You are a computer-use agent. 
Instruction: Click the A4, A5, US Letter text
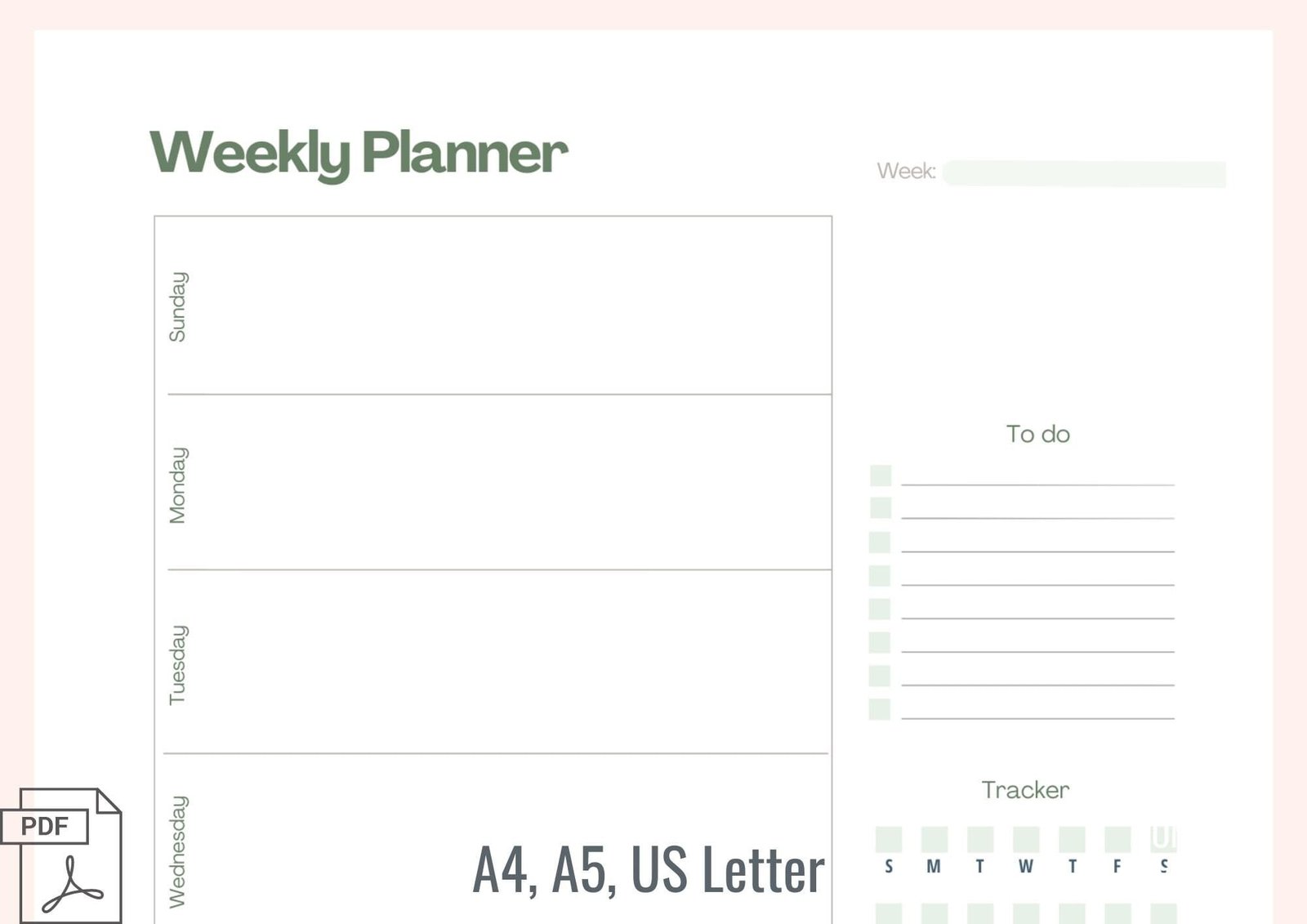(x=649, y=869)
